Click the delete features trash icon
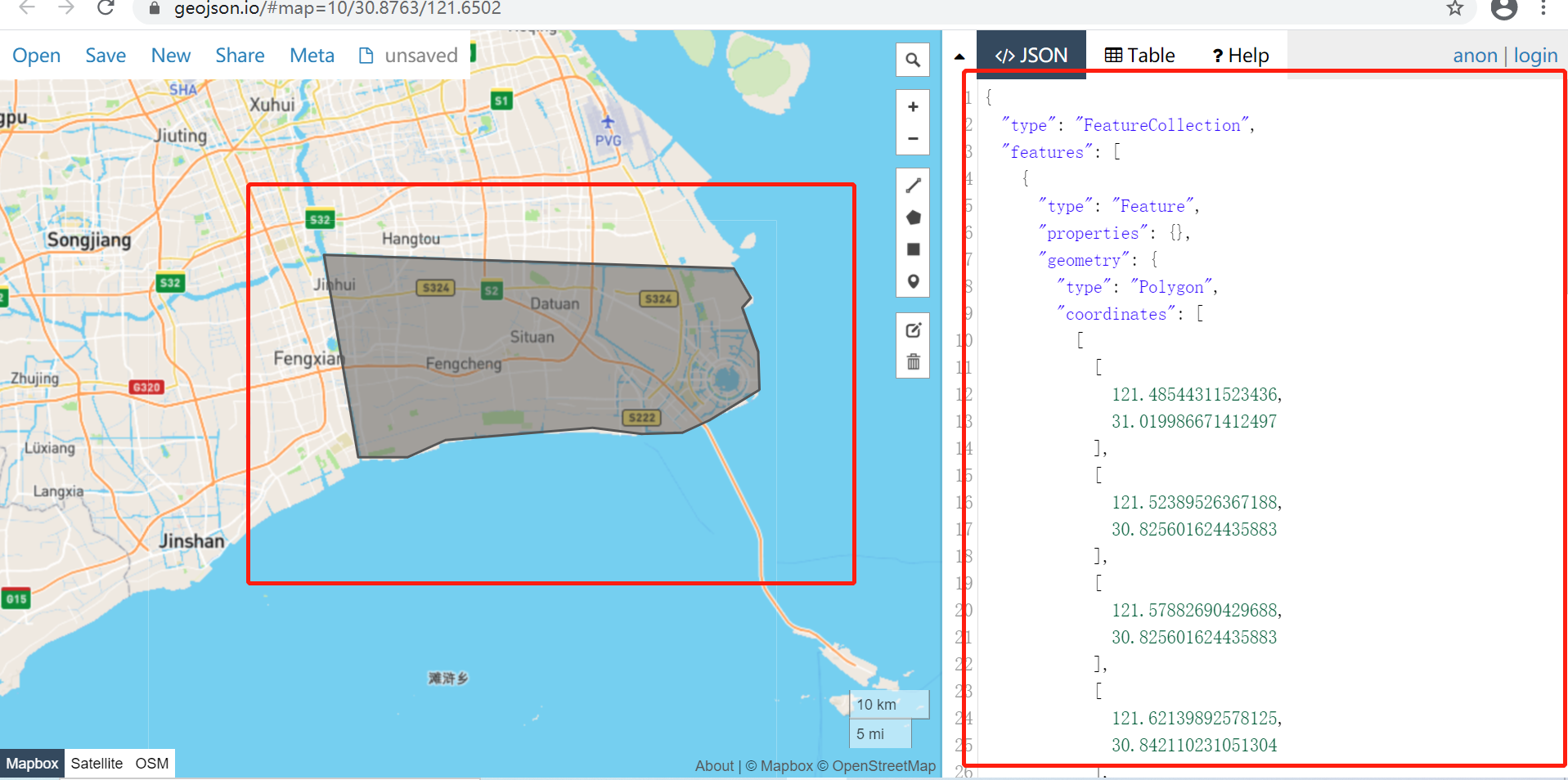This screenshot has width=1568, height=780. [x=913, y=361]
